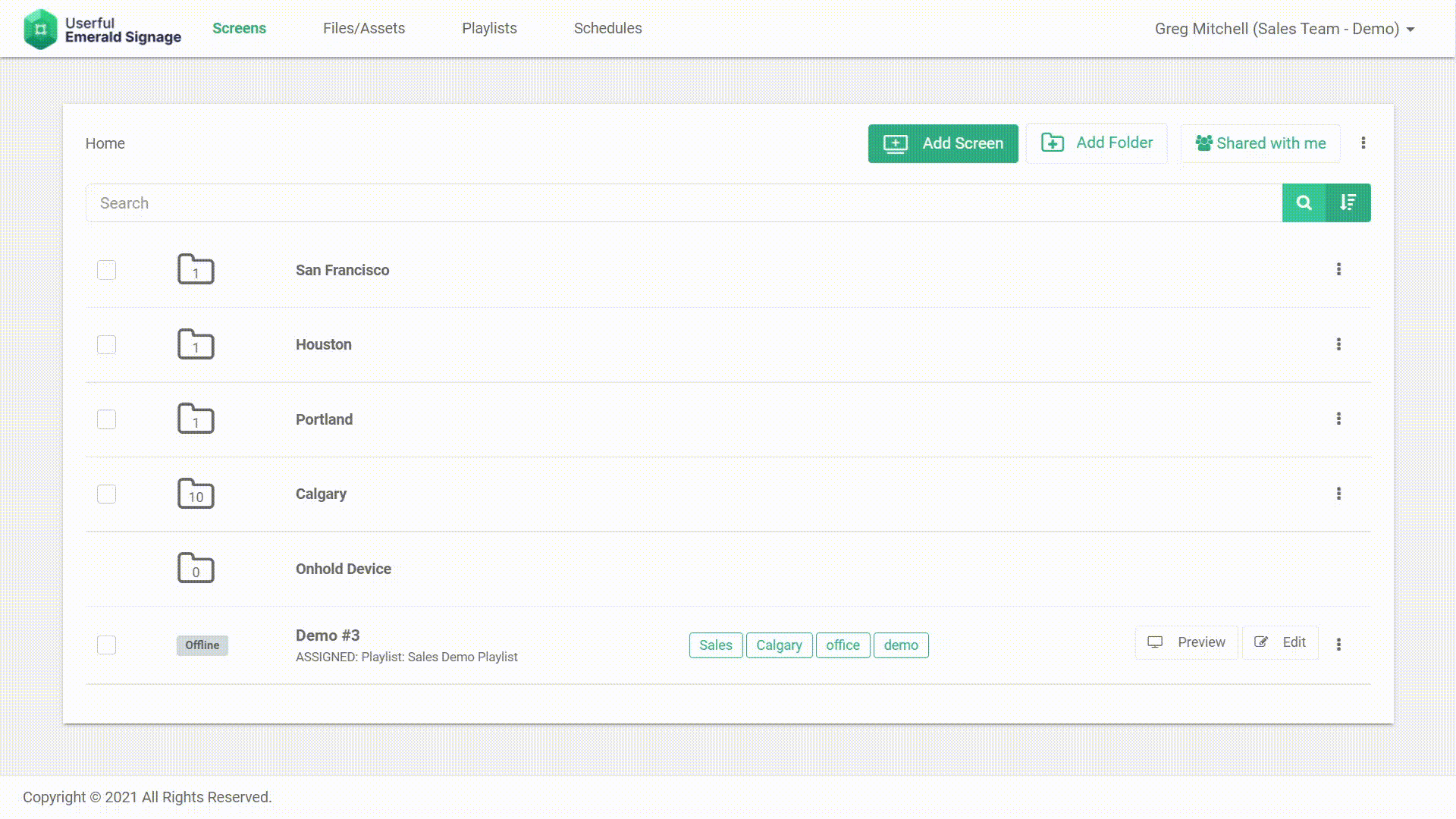Click the Offline status badge
This screenshot has width=1456, height=819.
pyautogui.click(x=202, y=645)
